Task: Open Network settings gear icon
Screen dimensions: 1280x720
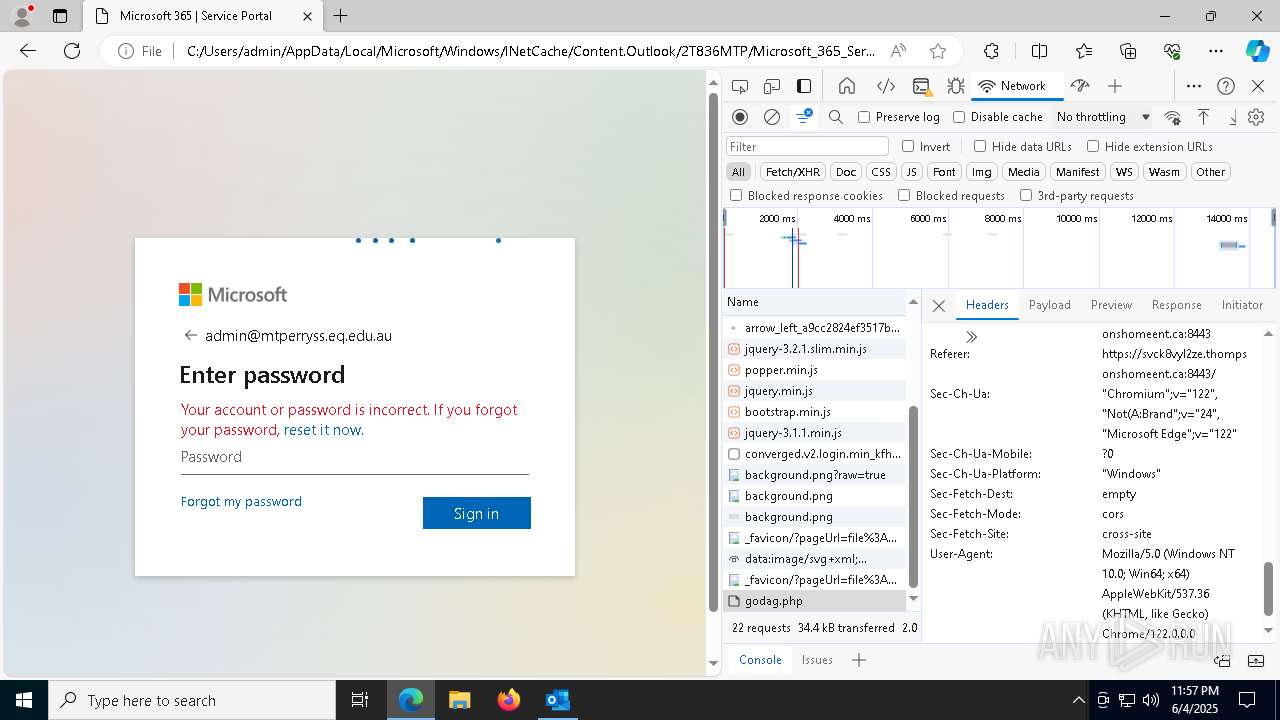Action: point(1256,117)
